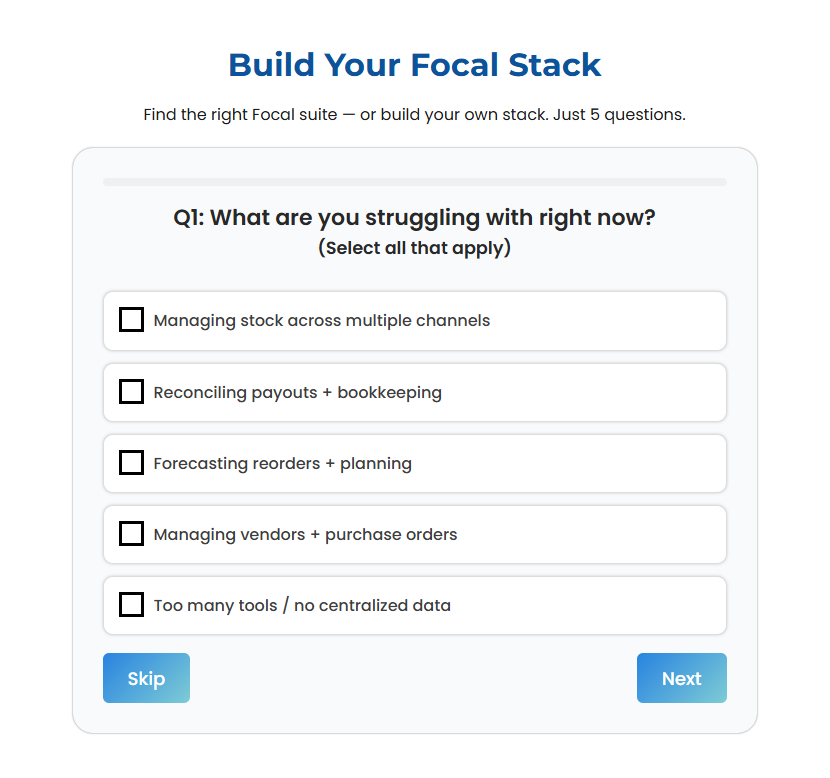Enable the 'Forecasting reorders + planning' checkbox
Screen dimensions: 830x778
(x=131, y=463)
